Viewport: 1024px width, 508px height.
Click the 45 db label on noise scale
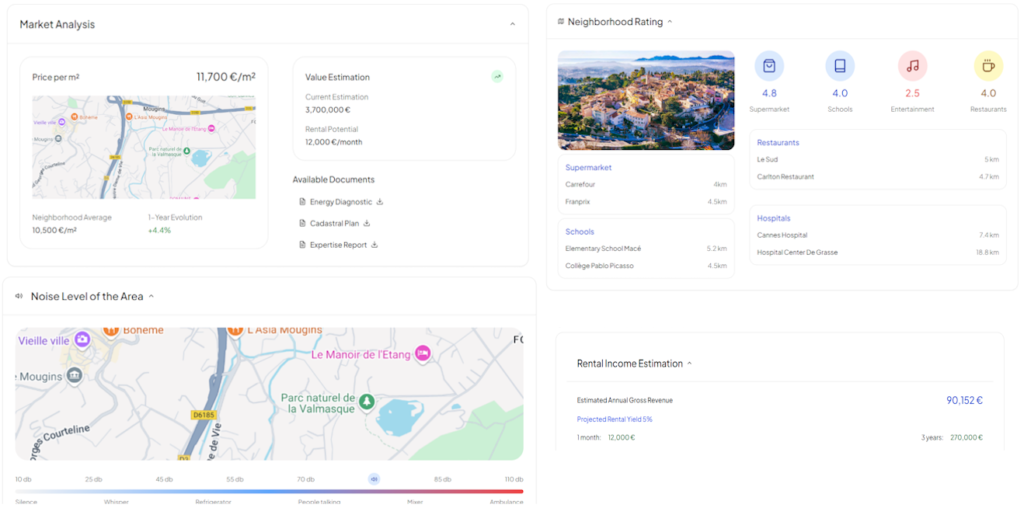click(x=164, y=479)
